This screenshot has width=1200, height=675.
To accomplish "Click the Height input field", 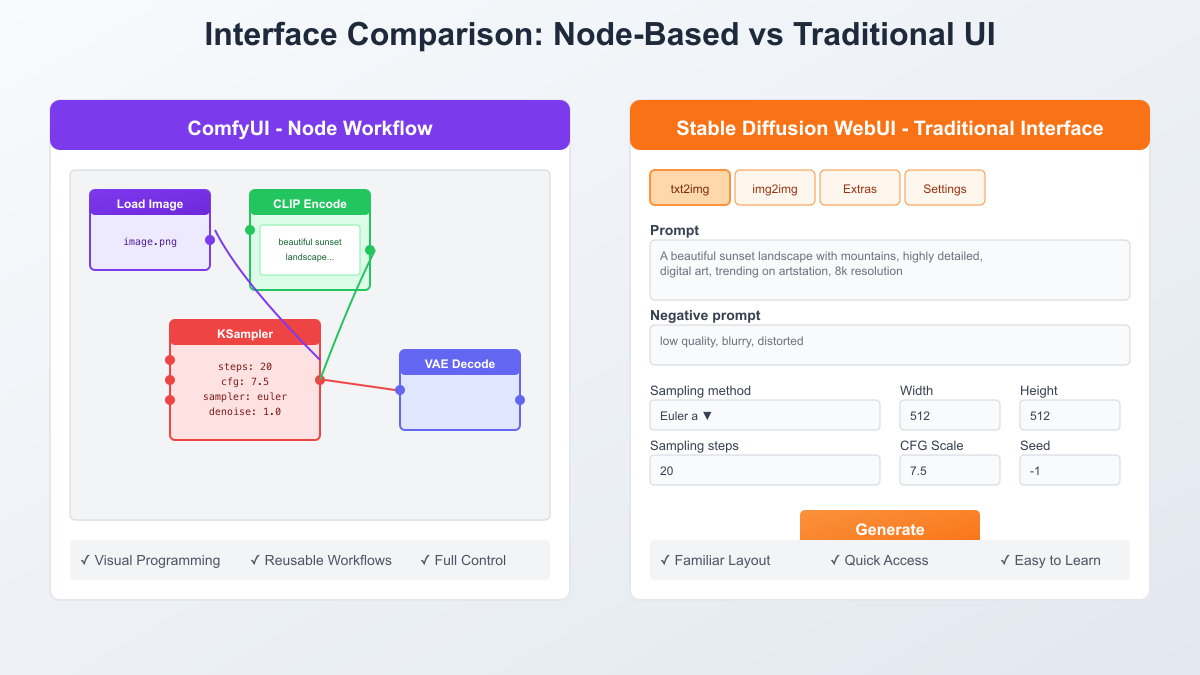I will pos(1070,415).
